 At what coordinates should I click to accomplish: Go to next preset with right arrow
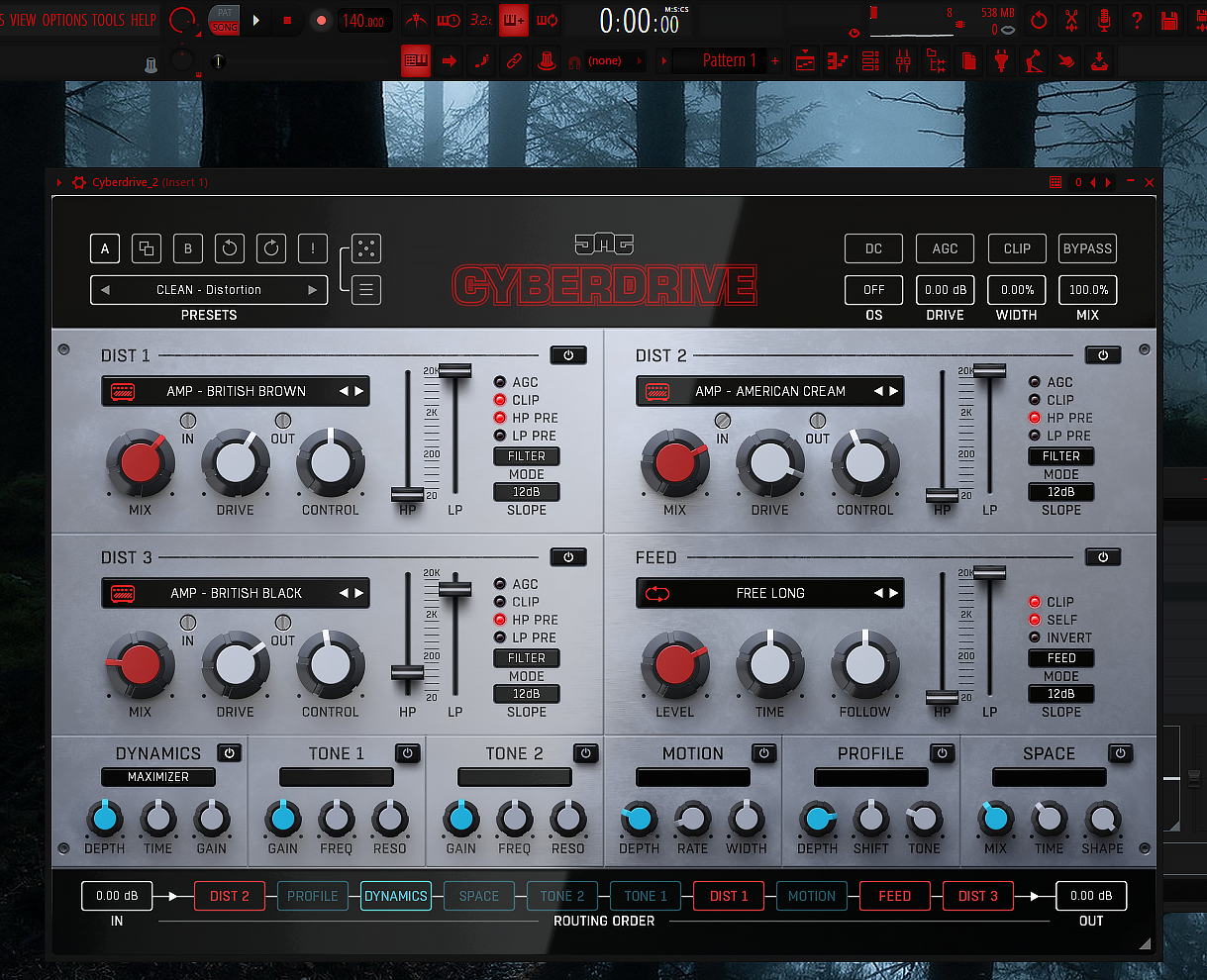[313, 290]
